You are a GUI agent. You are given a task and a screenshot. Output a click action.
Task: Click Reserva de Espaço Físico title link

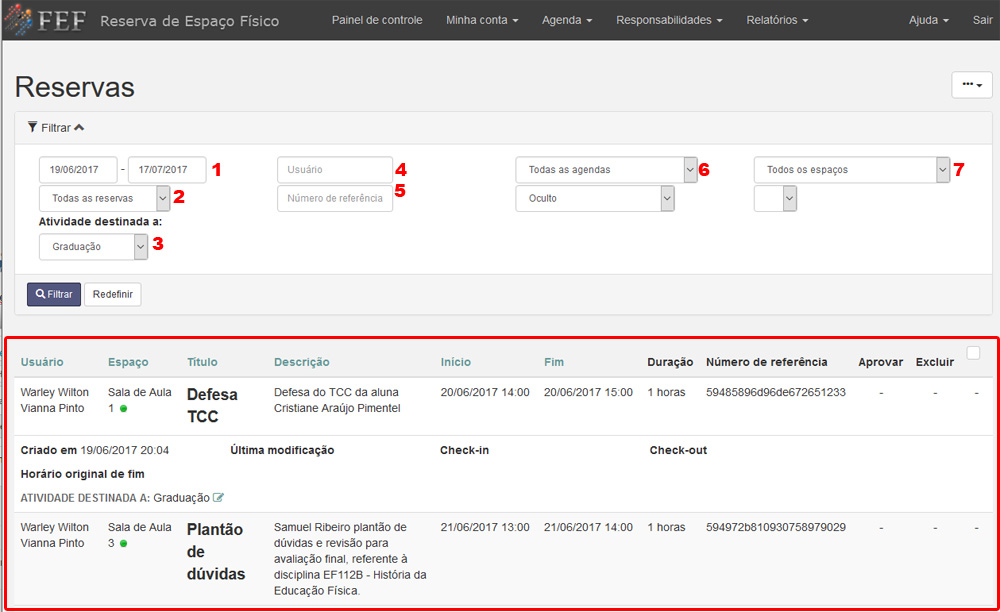pyautogui.click(x=189, y=21)
